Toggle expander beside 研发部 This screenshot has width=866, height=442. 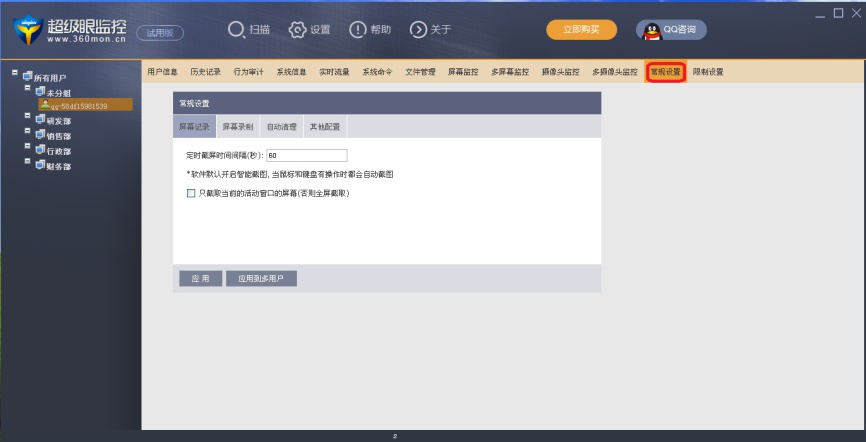coord(28,115)
